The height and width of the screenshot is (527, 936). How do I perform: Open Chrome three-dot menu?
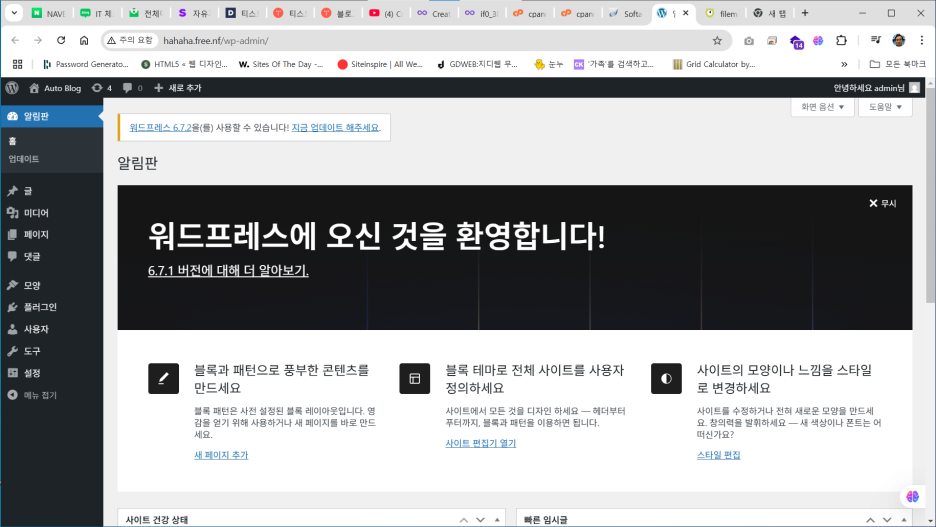922,41
